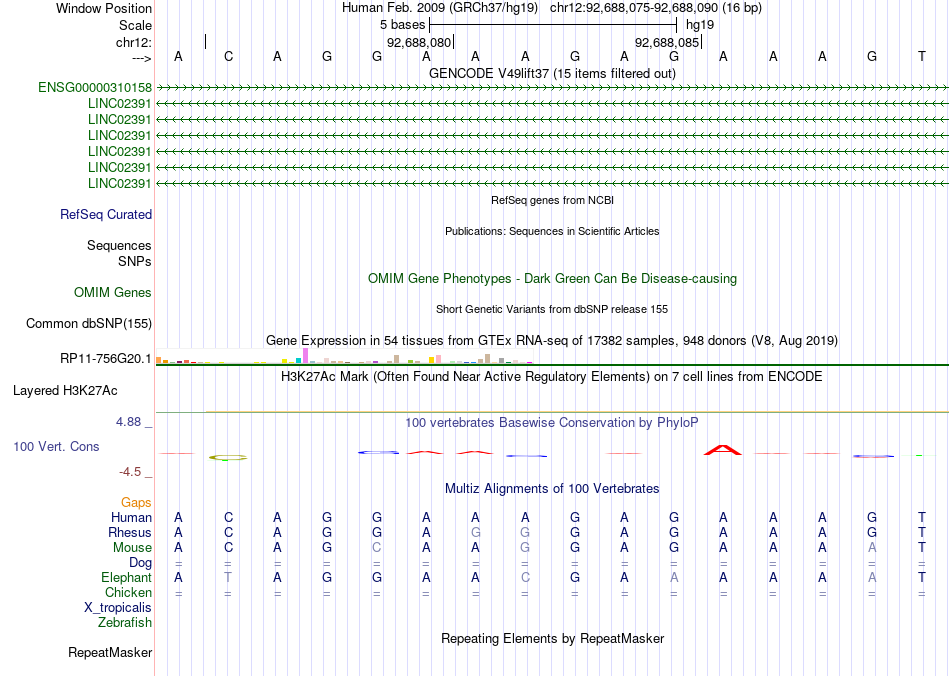Click the OMIM Genes track label
Viewport: 950px width, 676px height.
tap(113, 293)
